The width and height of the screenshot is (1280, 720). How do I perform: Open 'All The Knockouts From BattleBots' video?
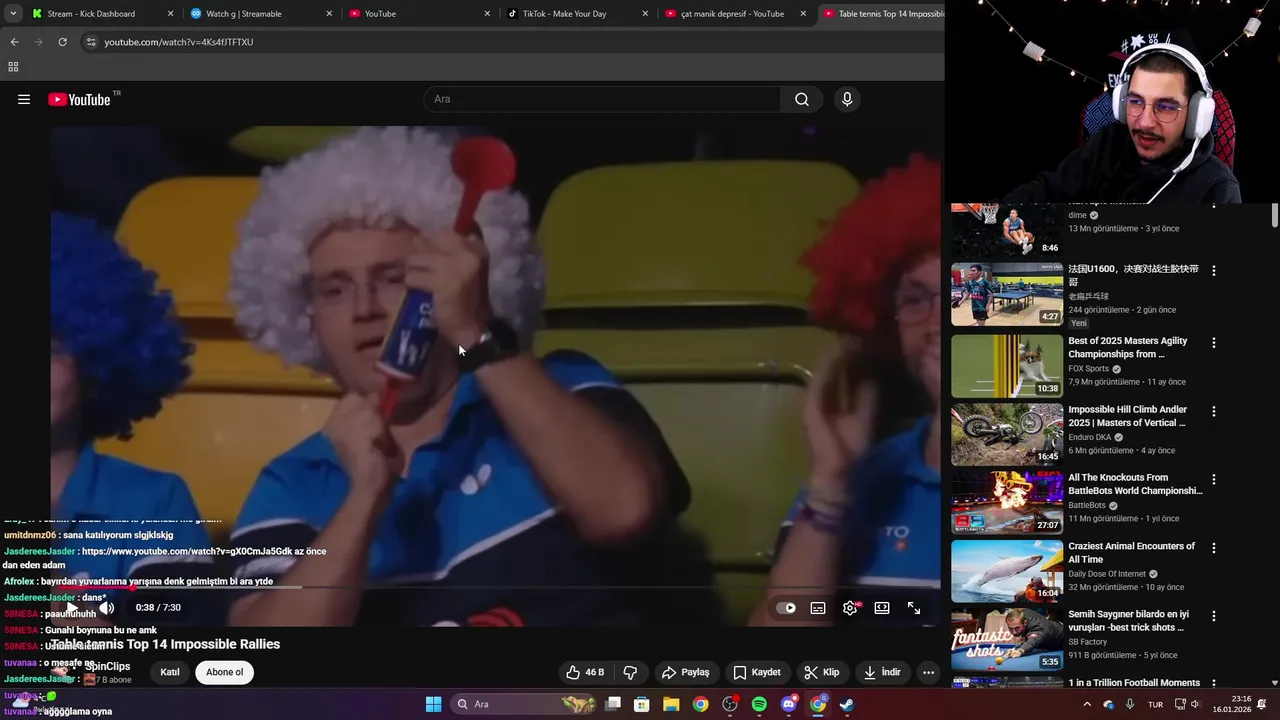point(1135,484)
